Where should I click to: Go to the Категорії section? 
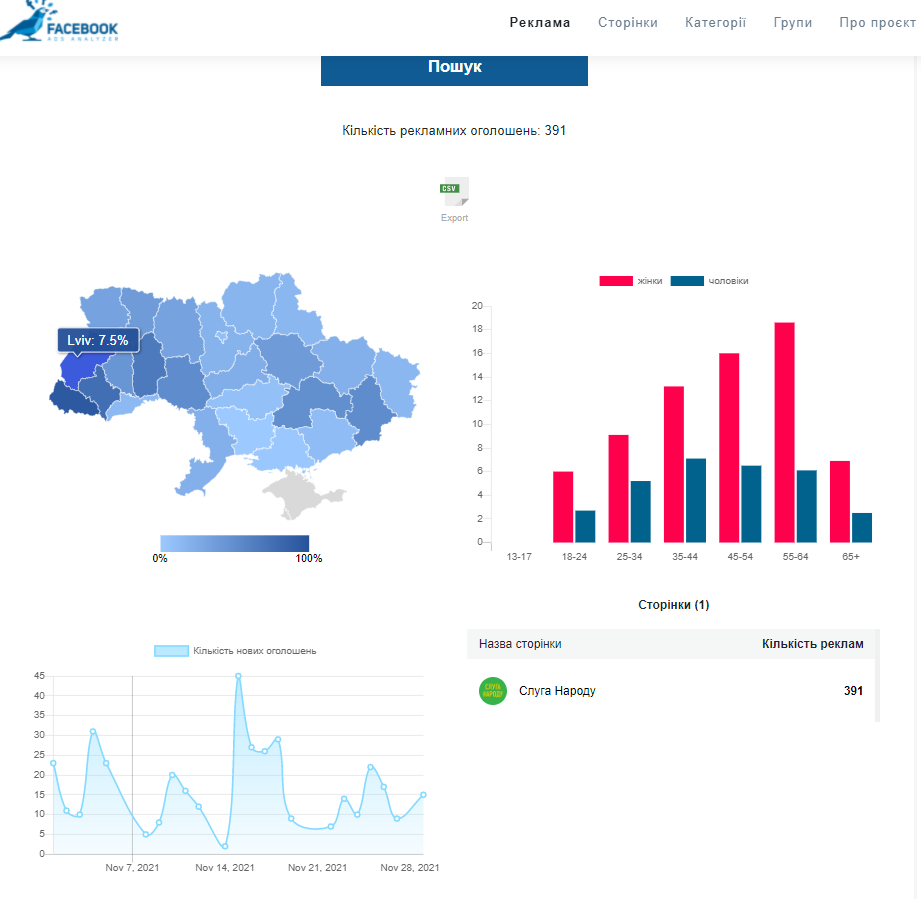[715, 22]
